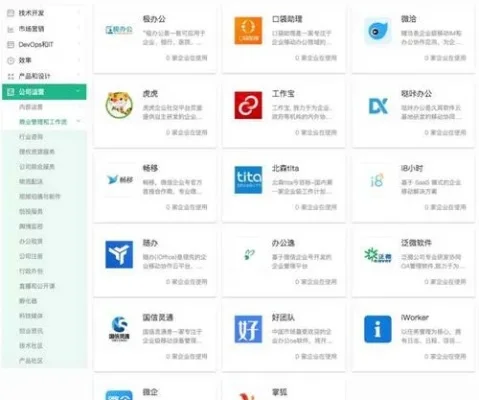Open the red 工作宝 logo
Viewport: 479px width, 400px height.
248,105
